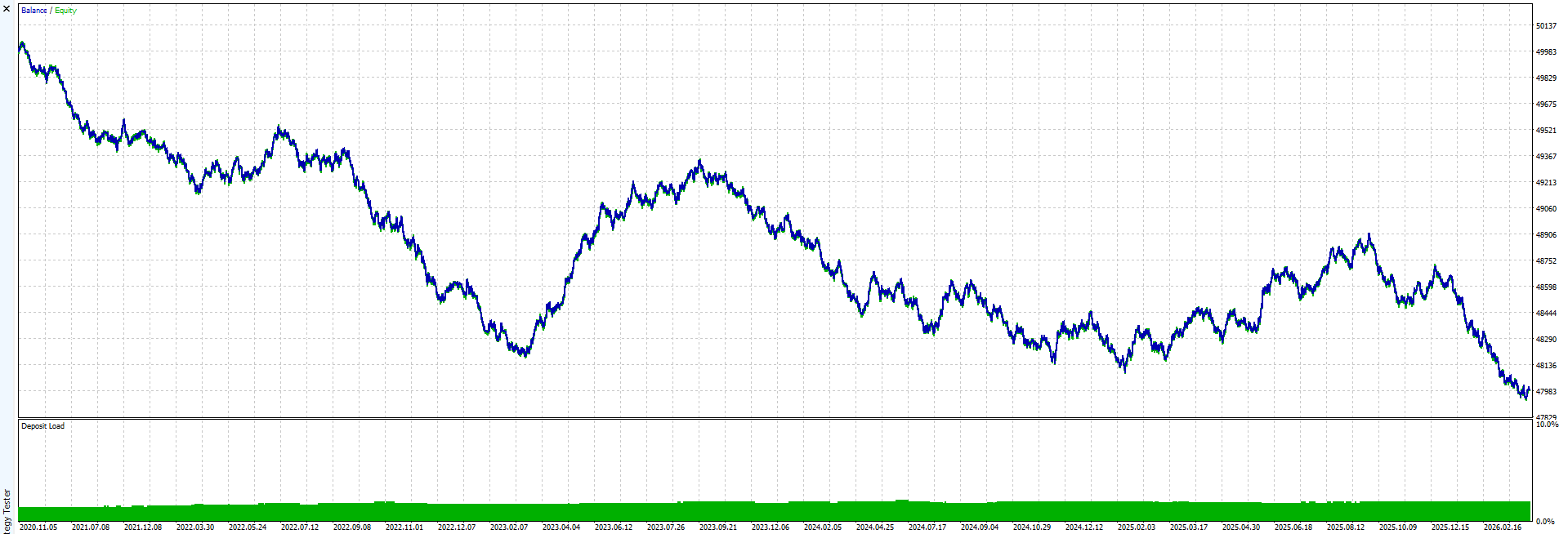Select the 2024.12.12 date marker
The width and height of the screenshot is (1568, 534).
click(1083, 527)
